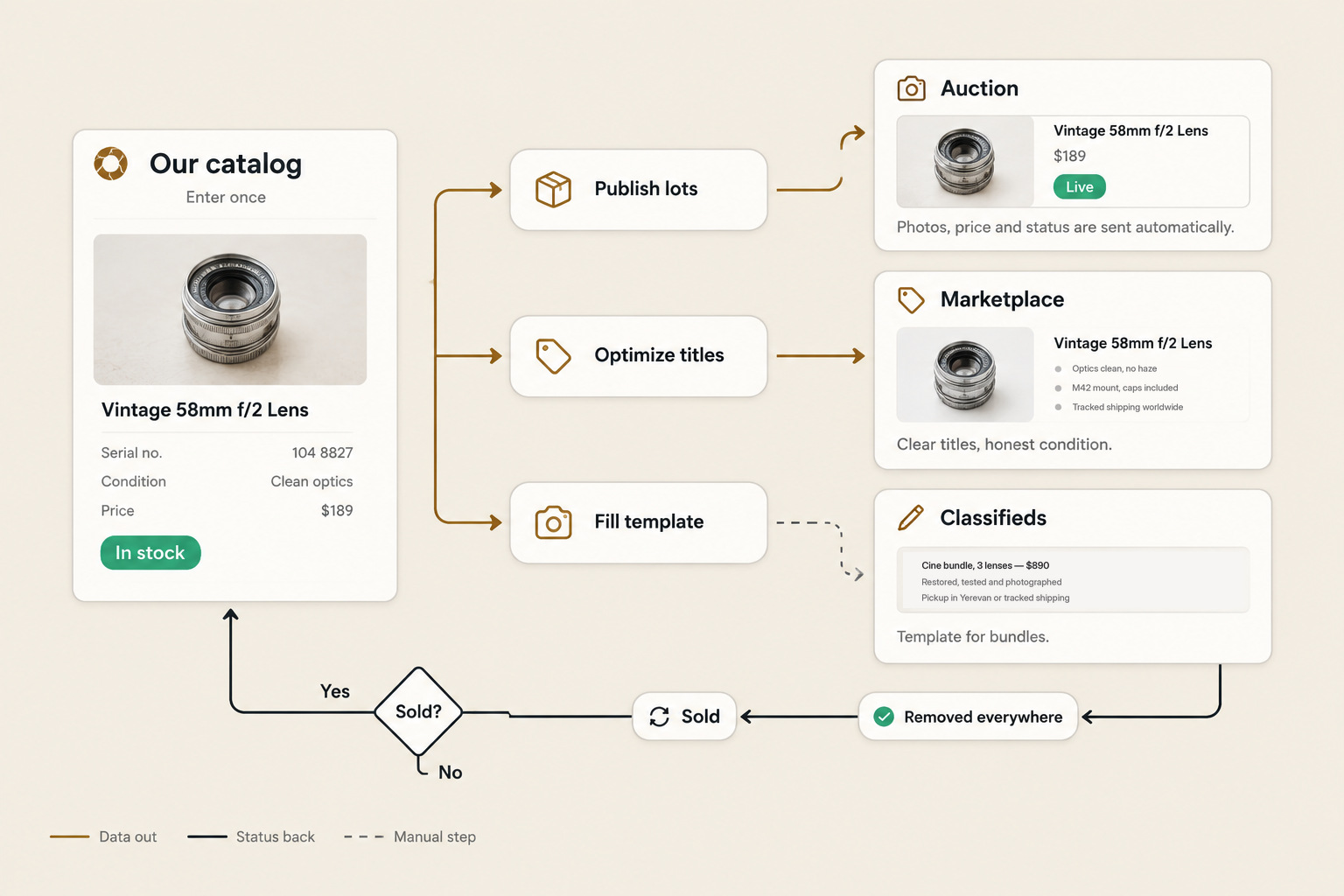The height and width of the screenshot is (896, 1344).
Task: Click the refresh arrows icon in Sold
Action: (660, 717)
